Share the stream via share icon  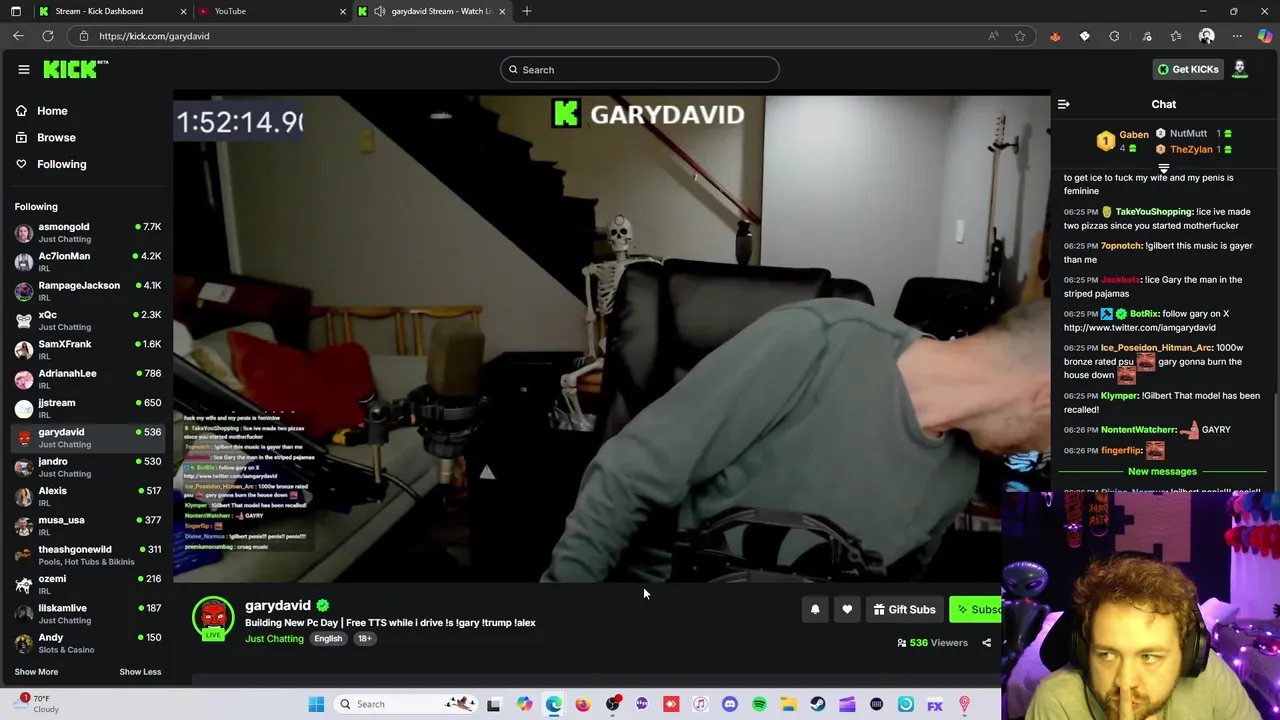986,643
